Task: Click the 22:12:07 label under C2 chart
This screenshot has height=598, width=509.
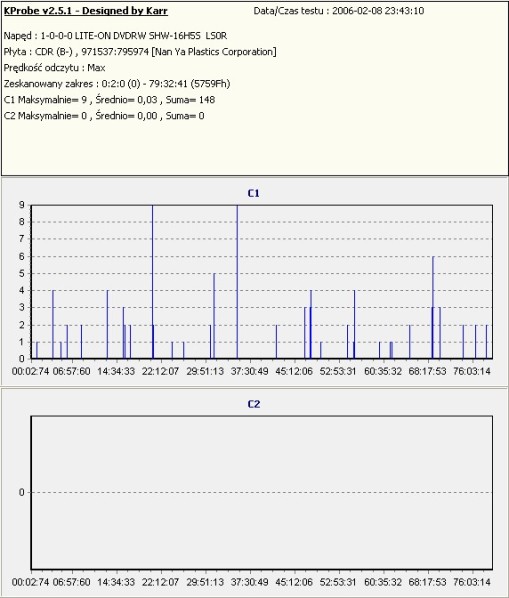Action: (161, 582)
